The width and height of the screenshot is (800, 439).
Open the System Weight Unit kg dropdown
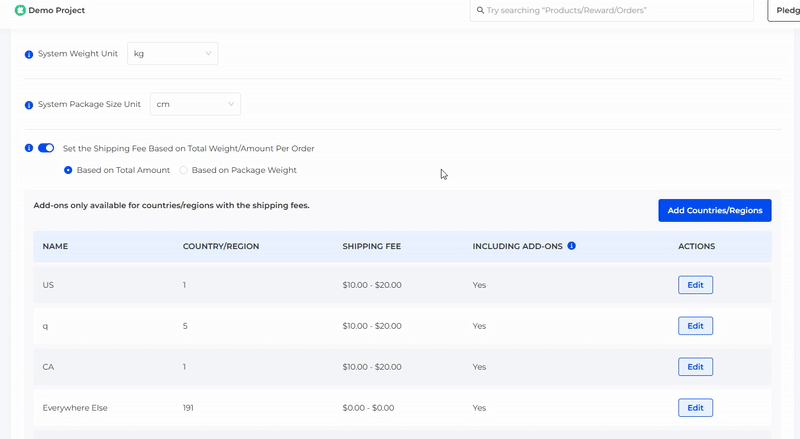click(x=172, y=53)
